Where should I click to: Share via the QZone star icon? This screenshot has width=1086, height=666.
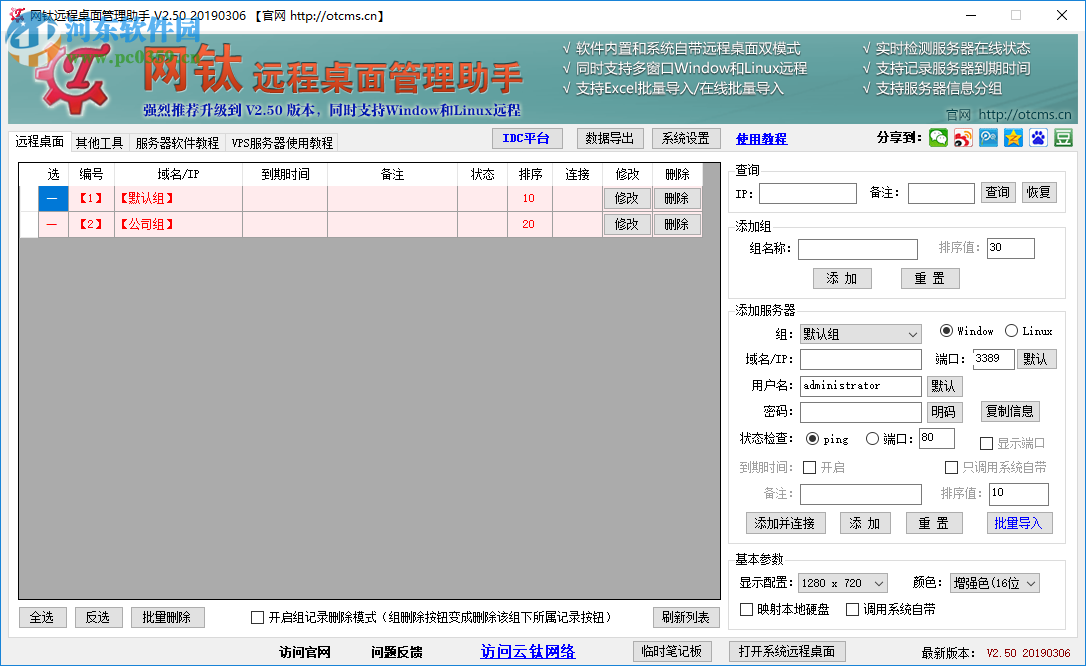pyautogui.click(x=1013, y=137)
